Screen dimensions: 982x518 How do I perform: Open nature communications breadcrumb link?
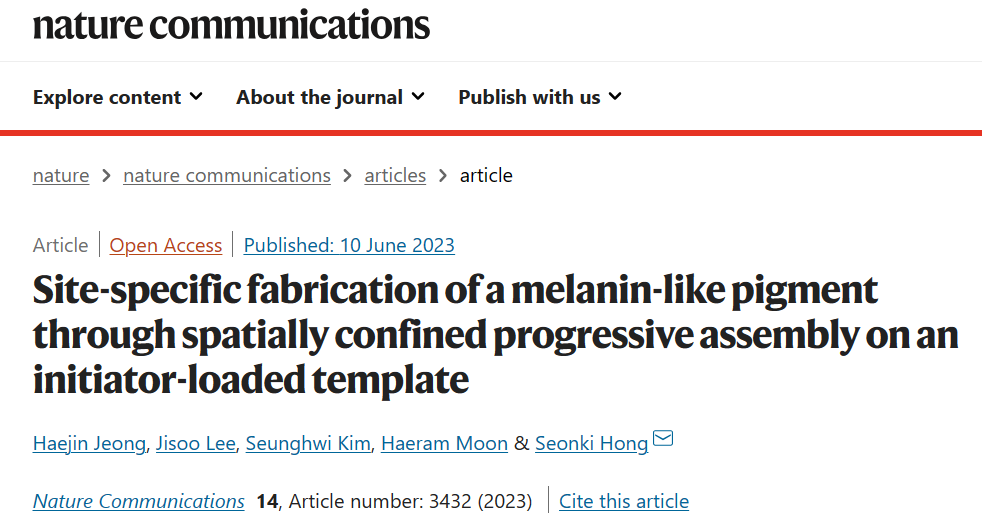click(x=227, y=175)
